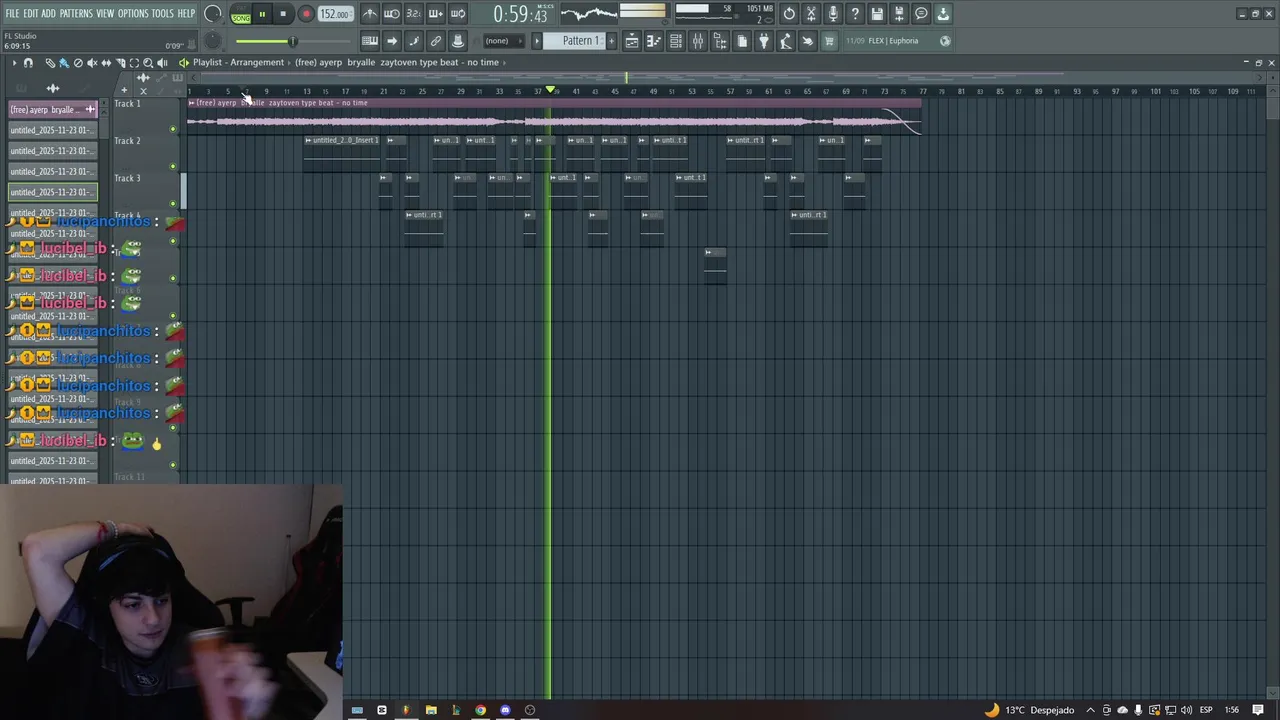Select the Slip tool in playlist toolbar
The width and height of the screenshot is (1280, 720).
coord(106,63)
